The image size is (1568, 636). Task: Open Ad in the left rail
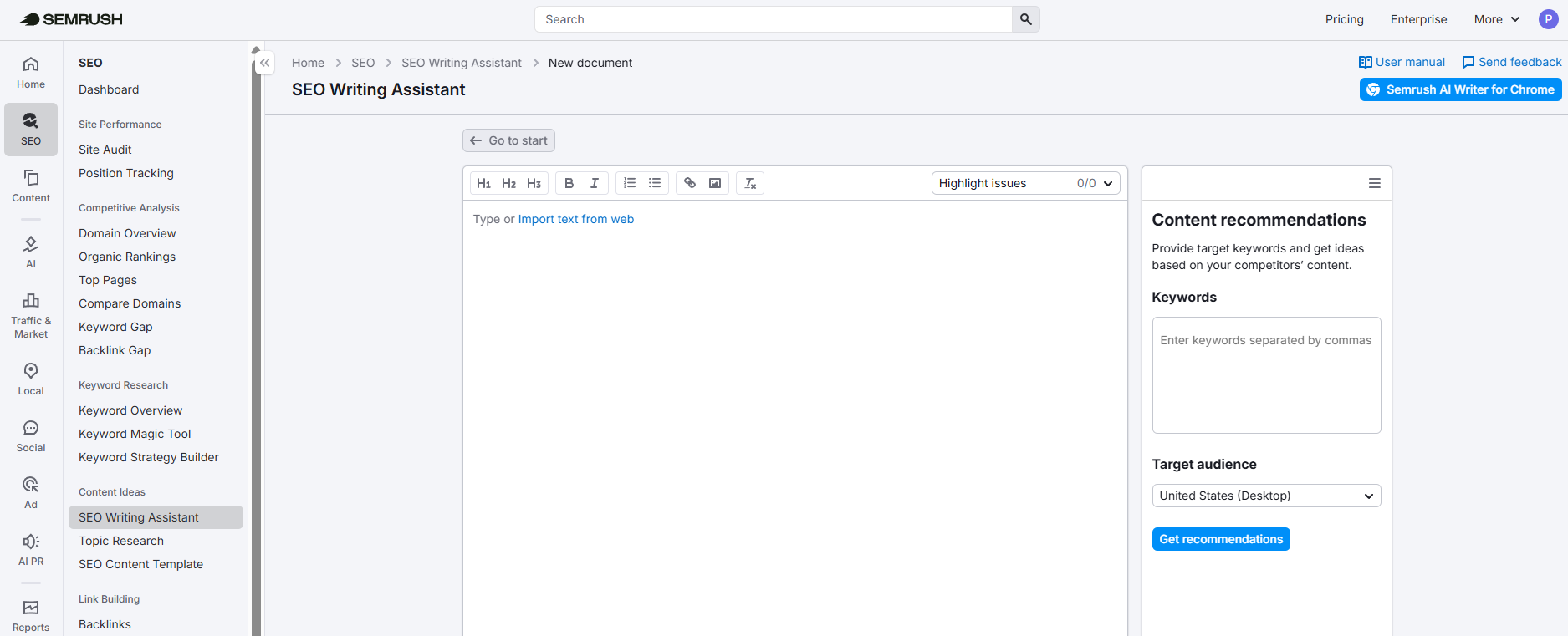(x=31, y=493)
